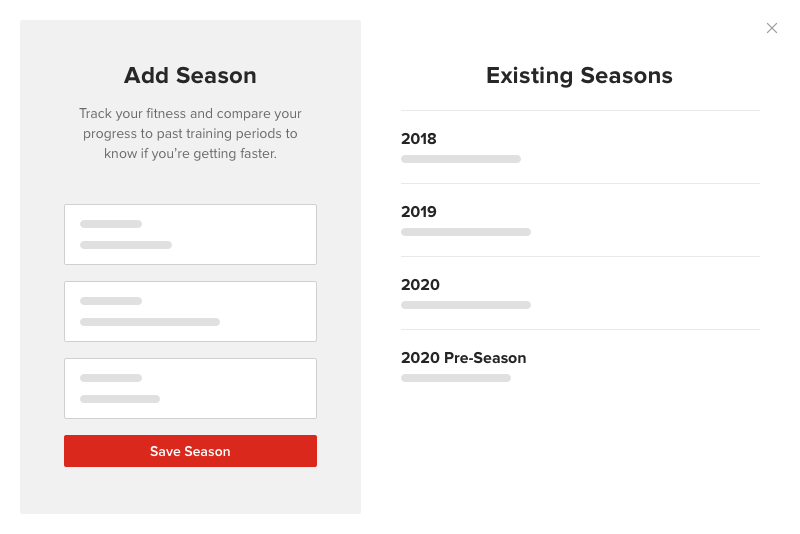Click the fitness tracking description text
800x534 pixels.
[190, 134]
